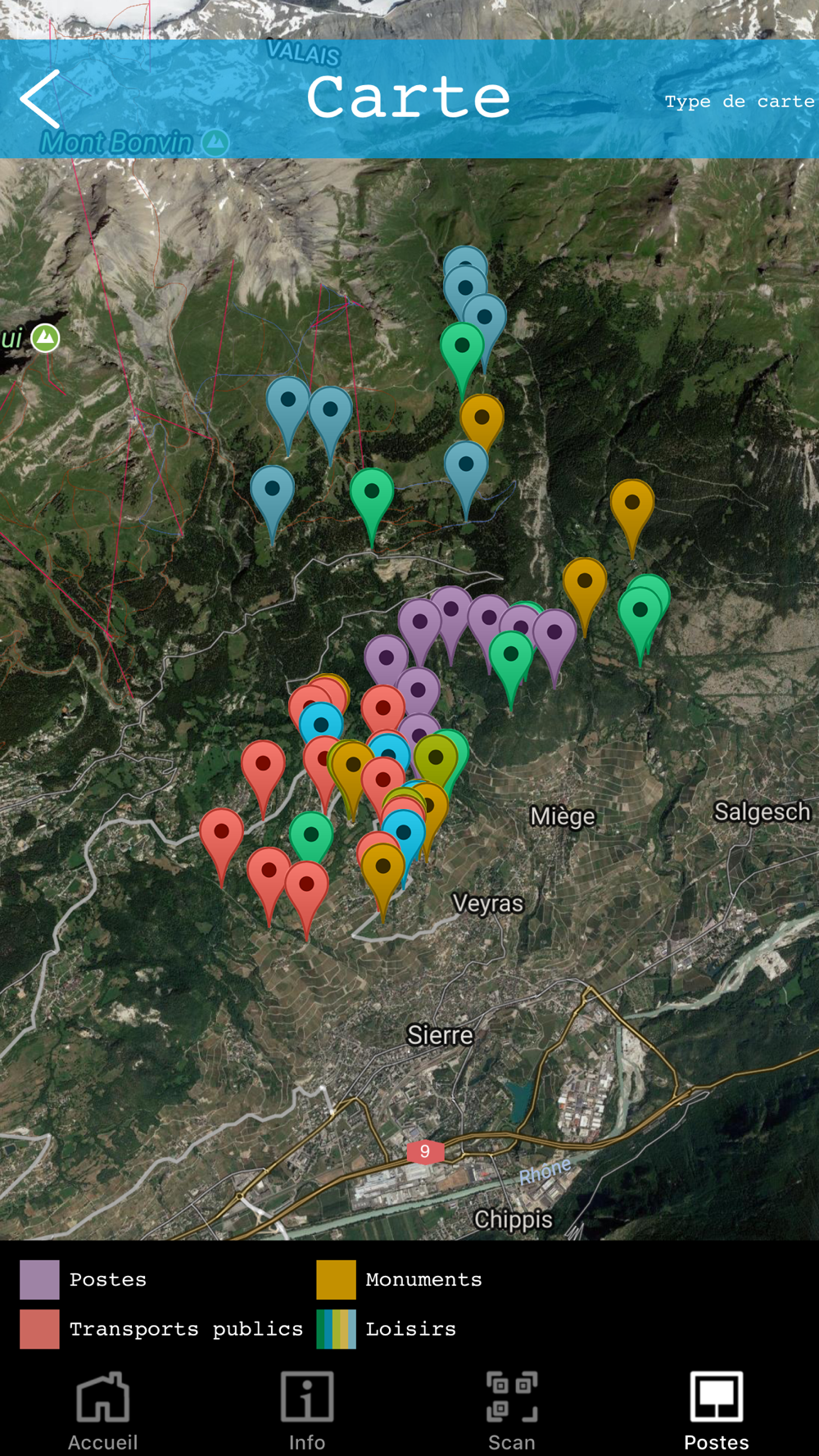Tap the Mont Bonvin peak icon
The image size is (819, 1456).
pos(215,142)
